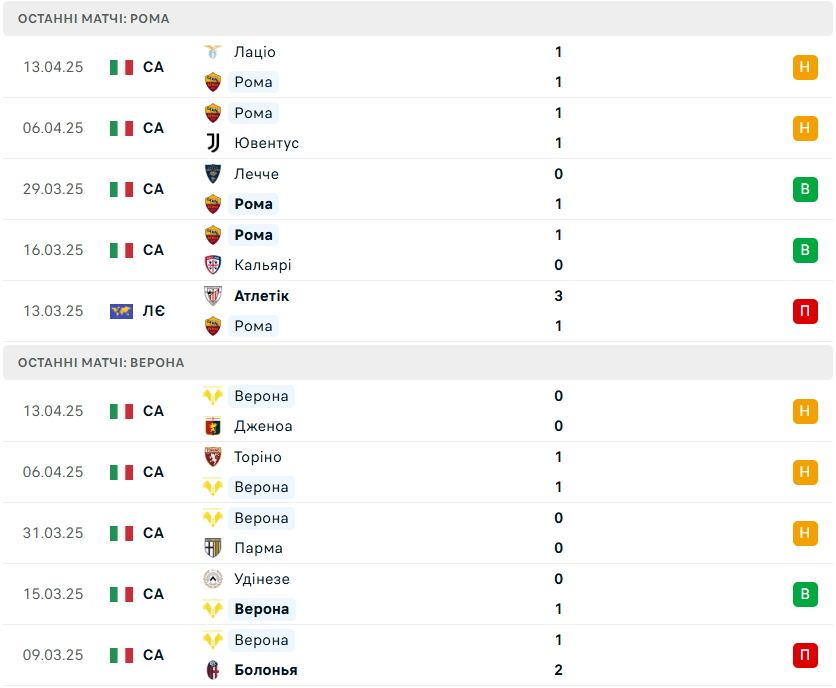Click the Athletic club crest icon
The image size is (836, 688).
(x=213, y=296)
